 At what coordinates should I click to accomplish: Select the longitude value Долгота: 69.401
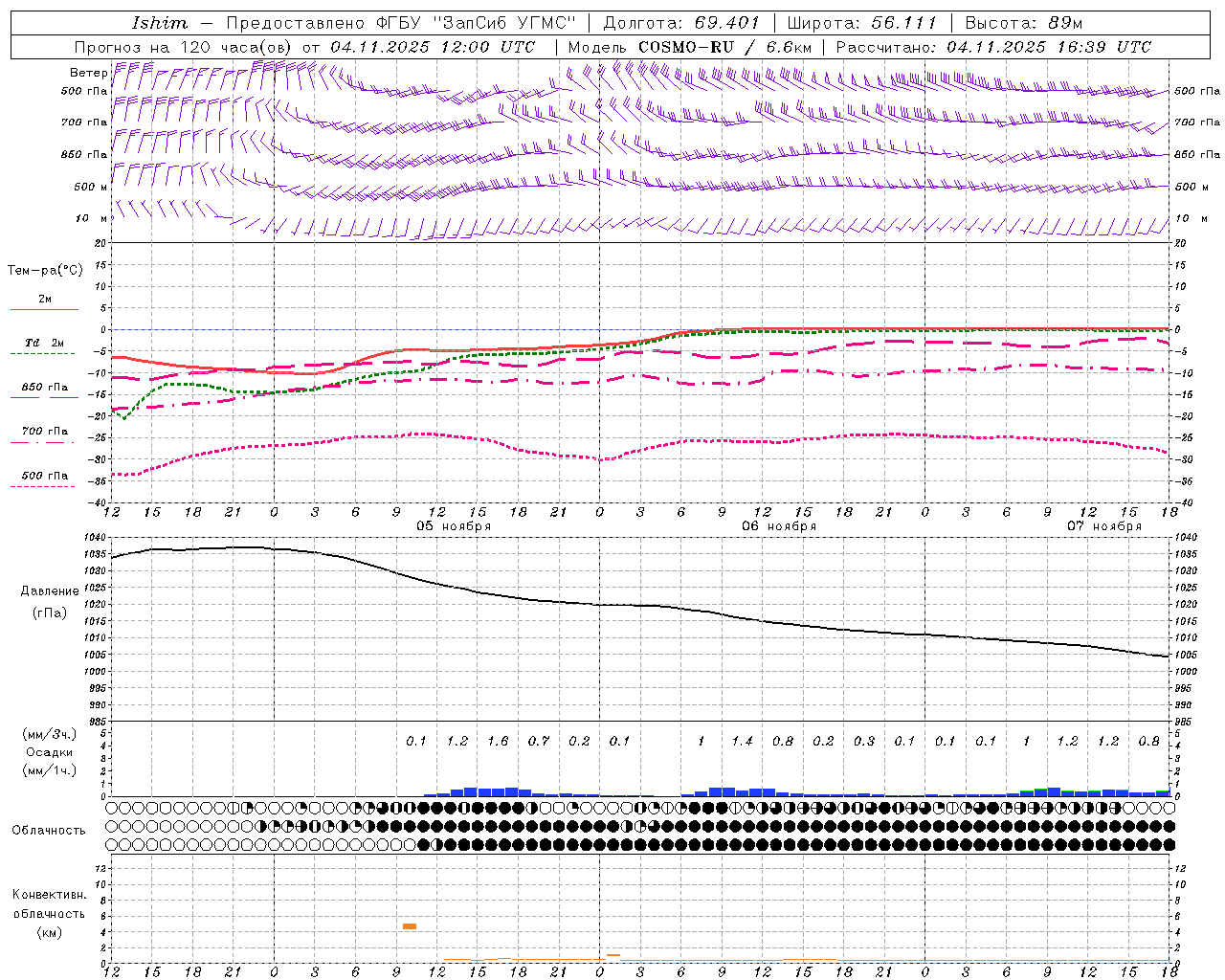pyautogui.click(x=681, y=23)
